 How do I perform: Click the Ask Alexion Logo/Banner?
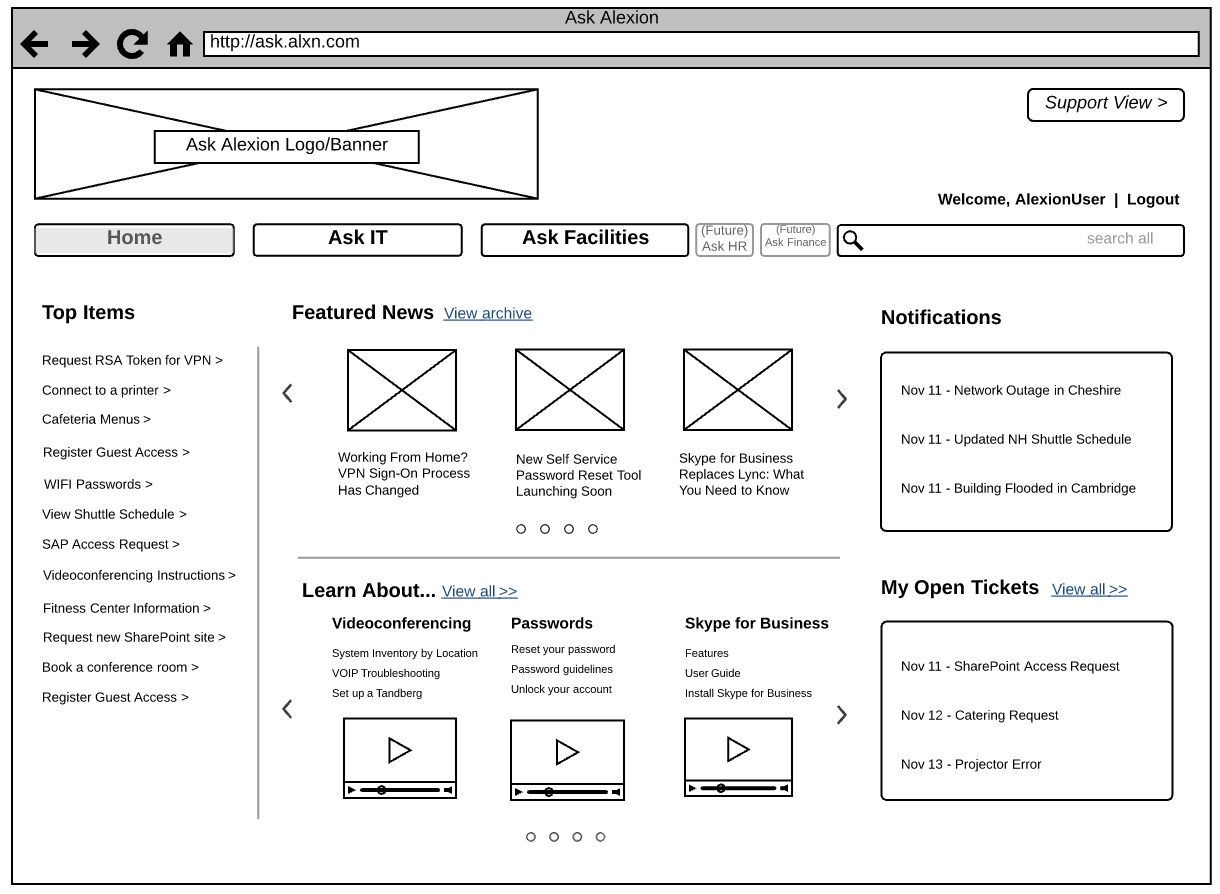[x=286, y=144]
